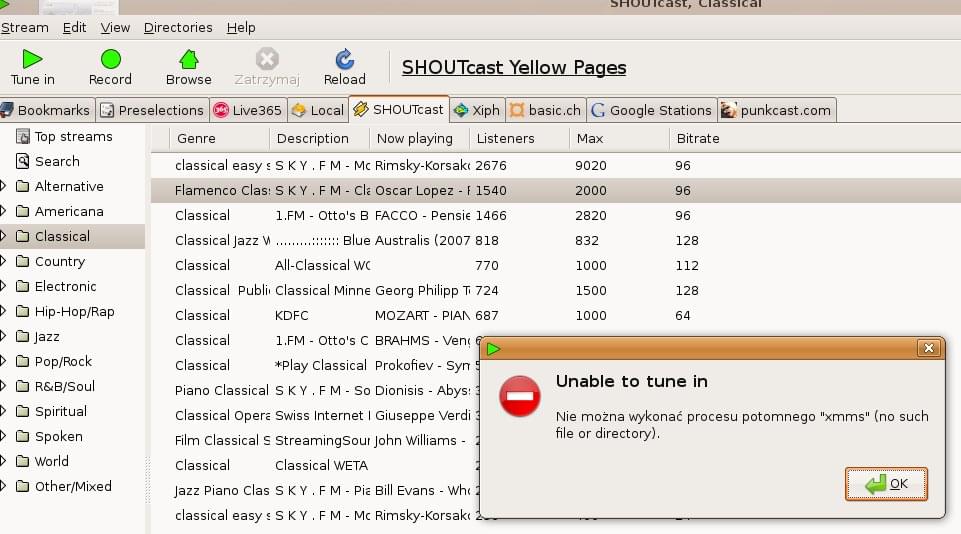
Task: Click the Tune in play icon
Action: 32,59
